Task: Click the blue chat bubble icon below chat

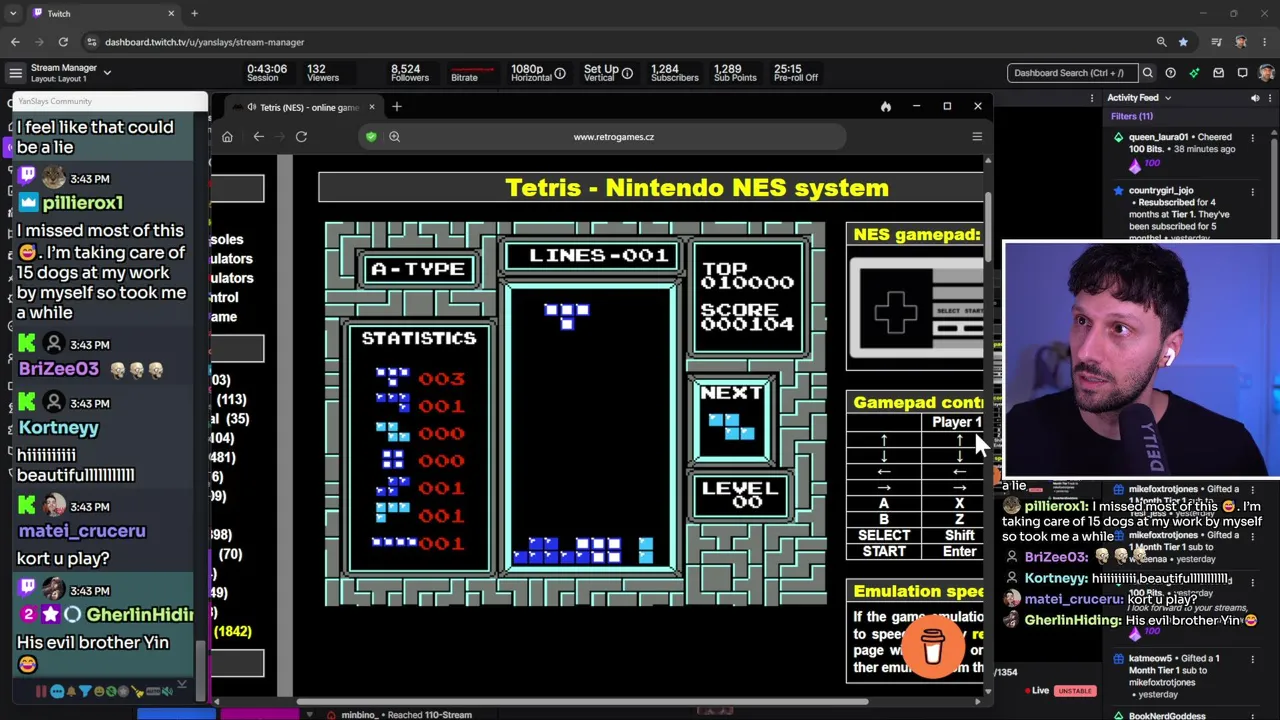Action: coord(58,691)
